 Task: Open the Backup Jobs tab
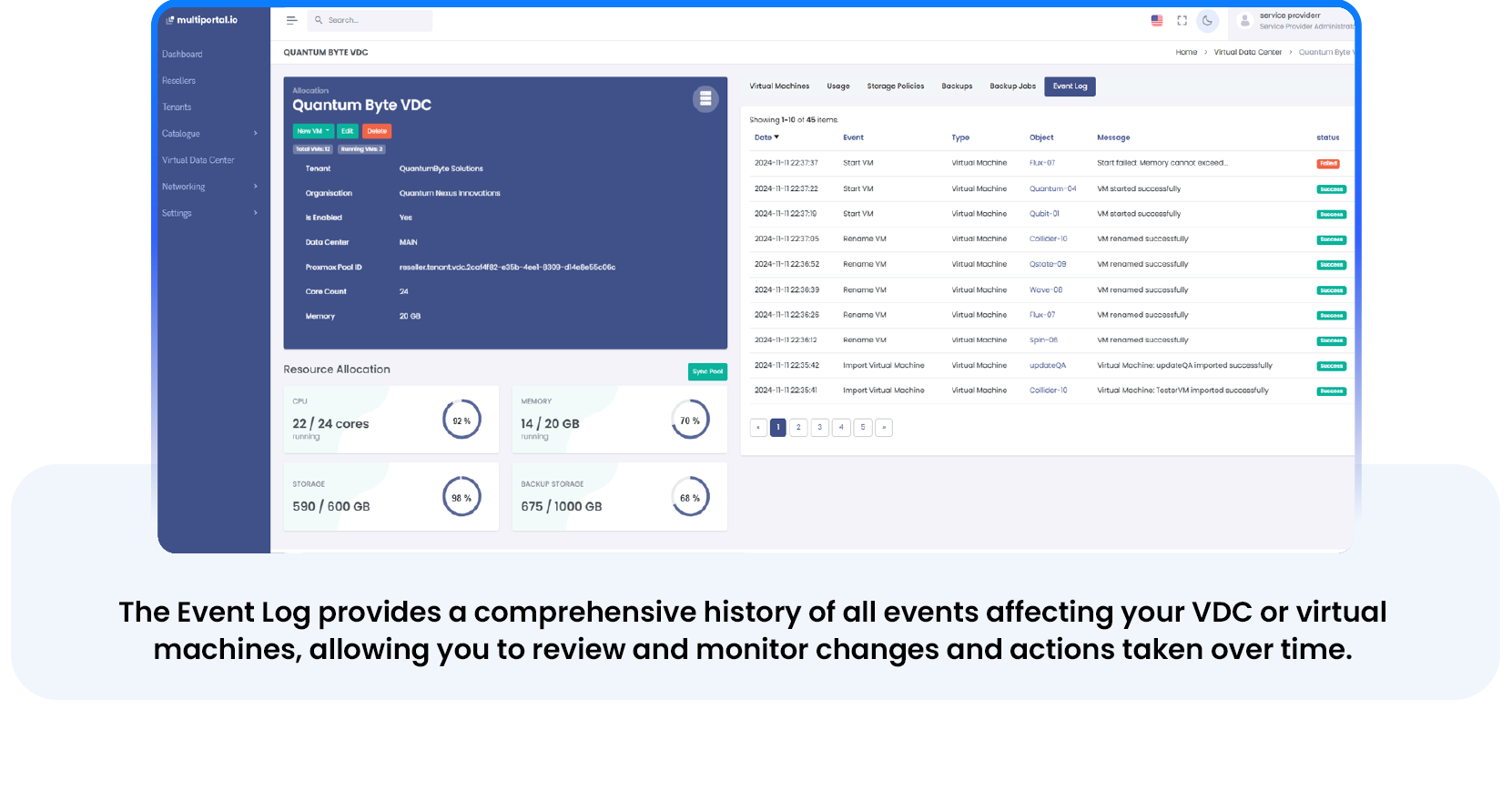click(x=1012, y=86)
